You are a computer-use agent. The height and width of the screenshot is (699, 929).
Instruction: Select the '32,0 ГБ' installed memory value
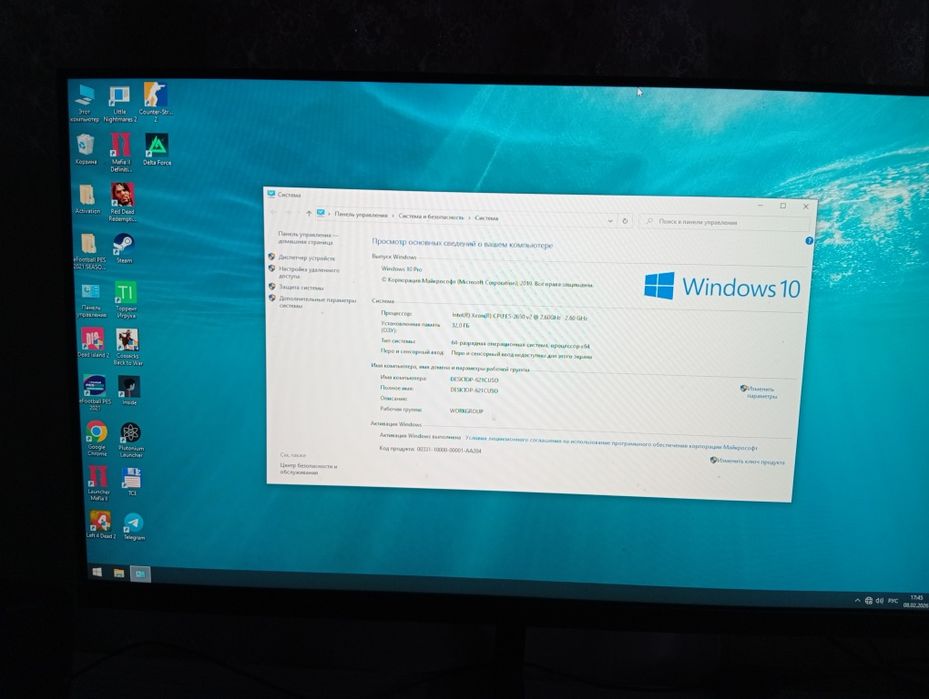pos(460,326)
